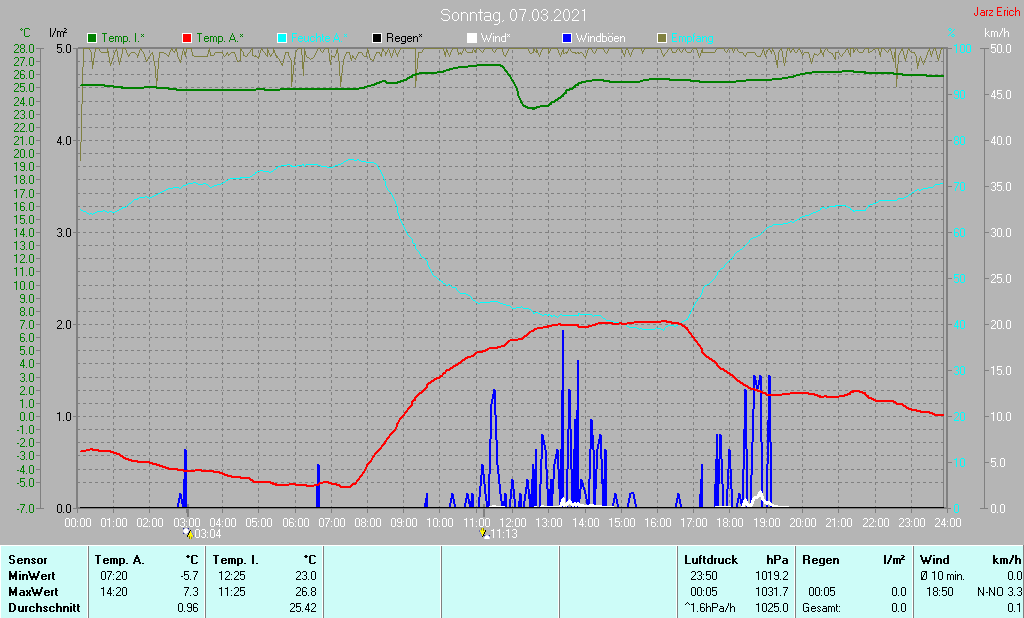Viewport: 1024px width, 618px height.
Task: Click the black Regen legend swatch
Action: (377, 38)
